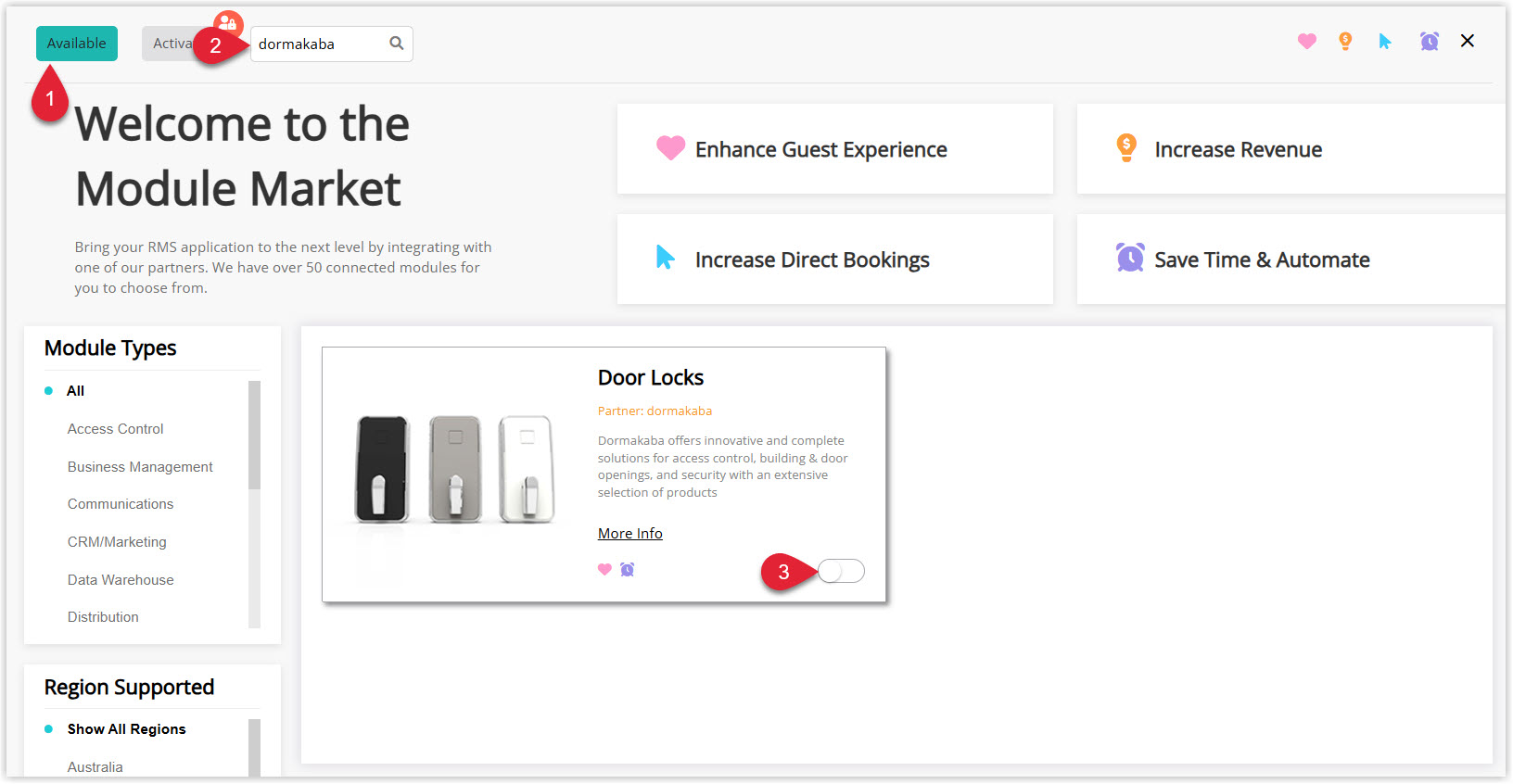This screenshot has width=1513, height=784.
Task: Open Enhance Guest Experience category
Action: point(834,149)
